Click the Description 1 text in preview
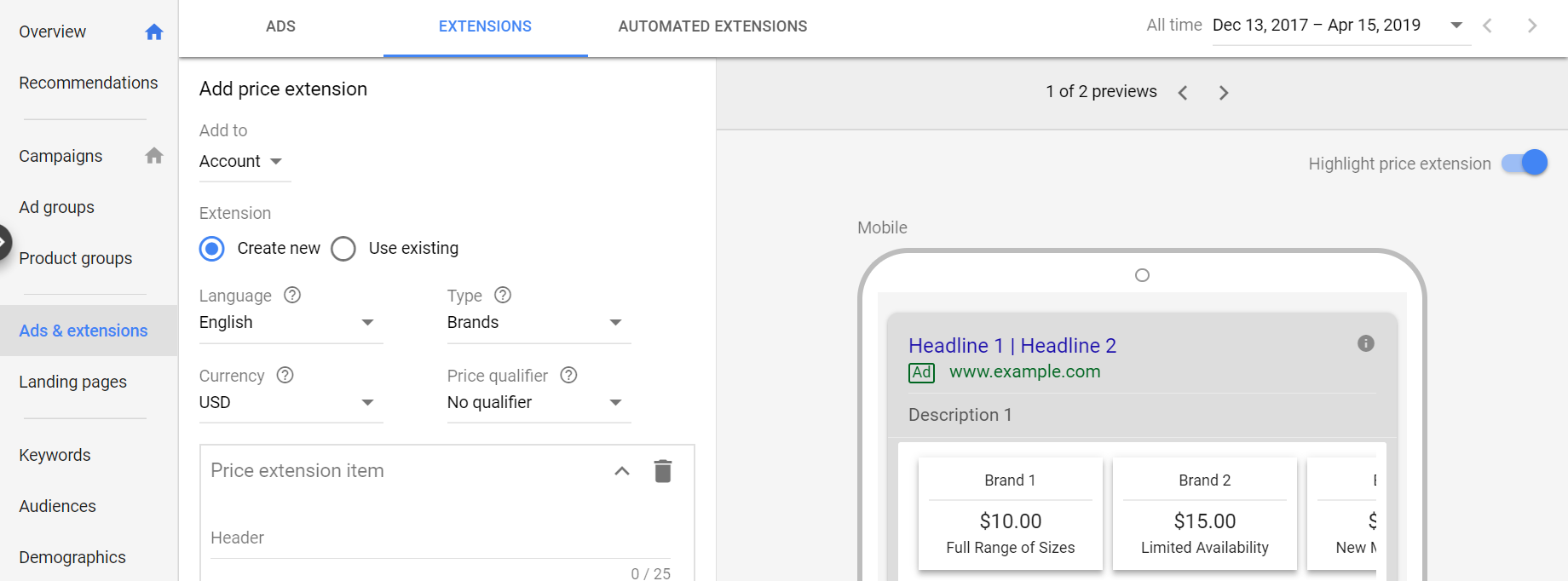 960,415
